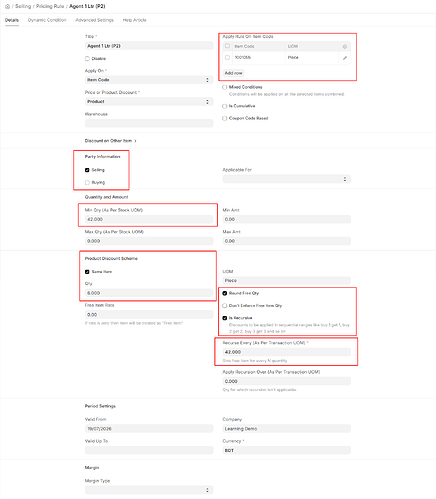This screenshot has height=499, width=436.
Task: Enable the Mixed Conditions checkbox
Action: (225, 87)
